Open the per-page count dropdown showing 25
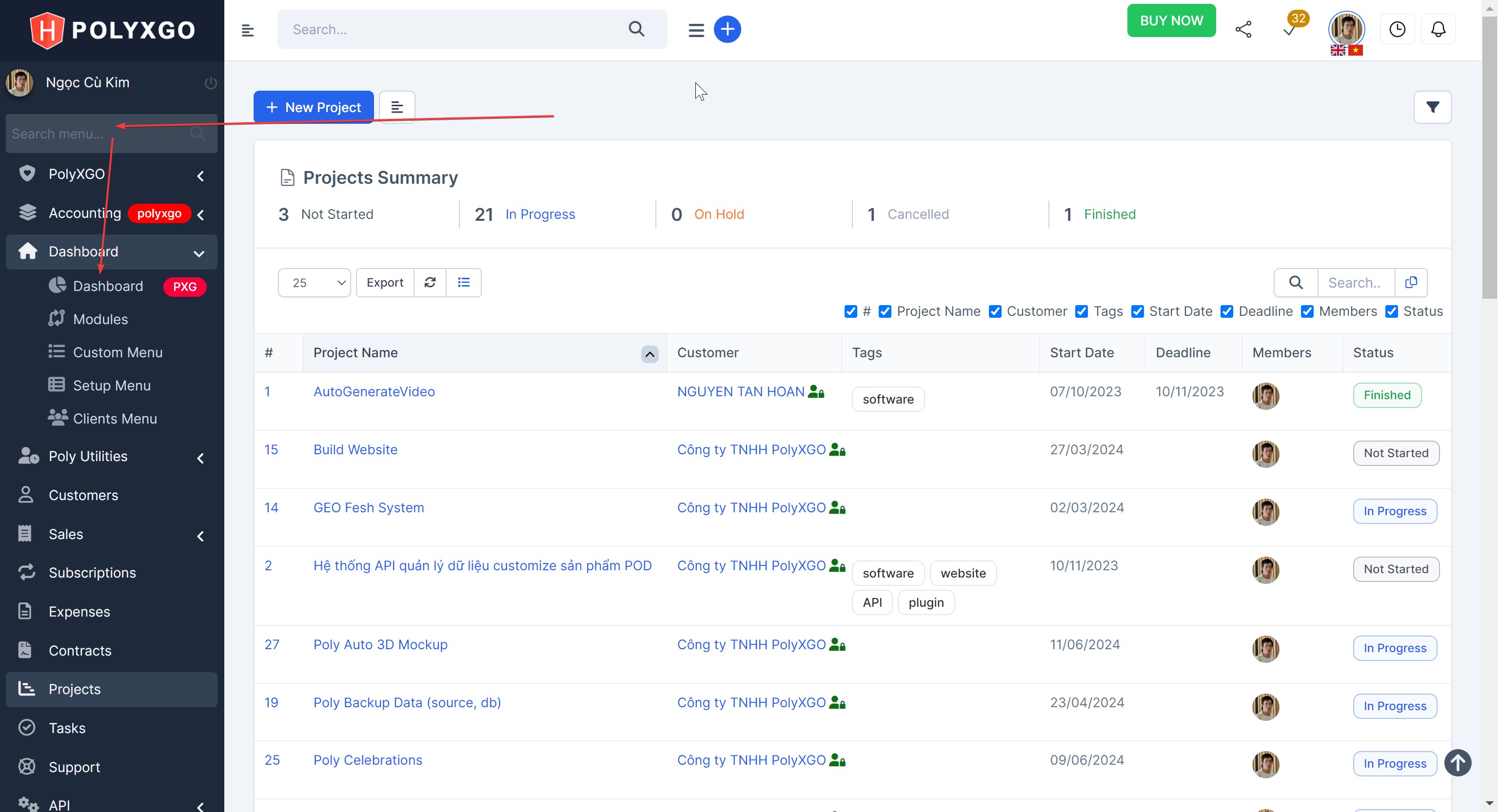1498x812 pixels. 314,283
